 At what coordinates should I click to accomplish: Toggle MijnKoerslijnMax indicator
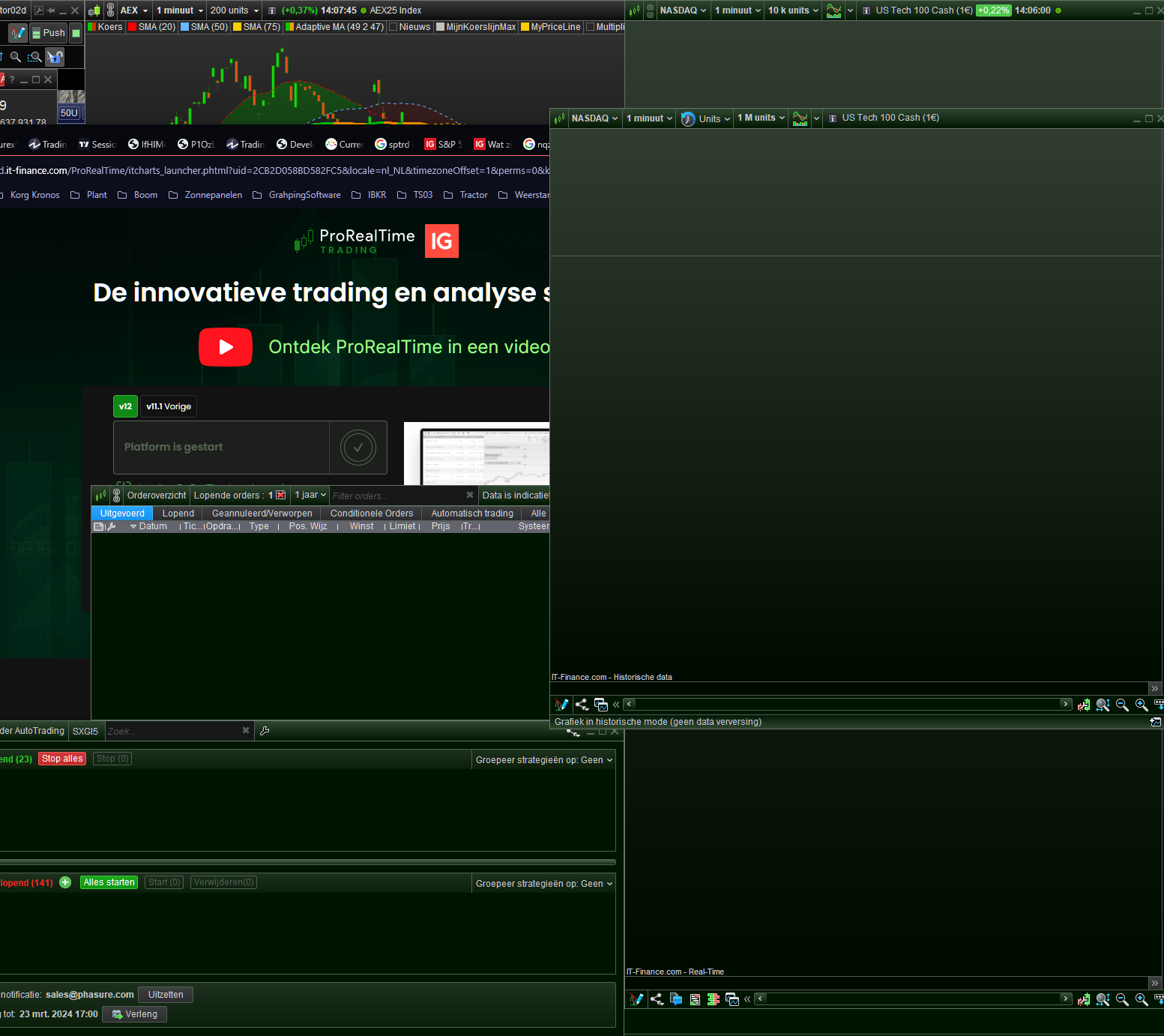point(476,27)
